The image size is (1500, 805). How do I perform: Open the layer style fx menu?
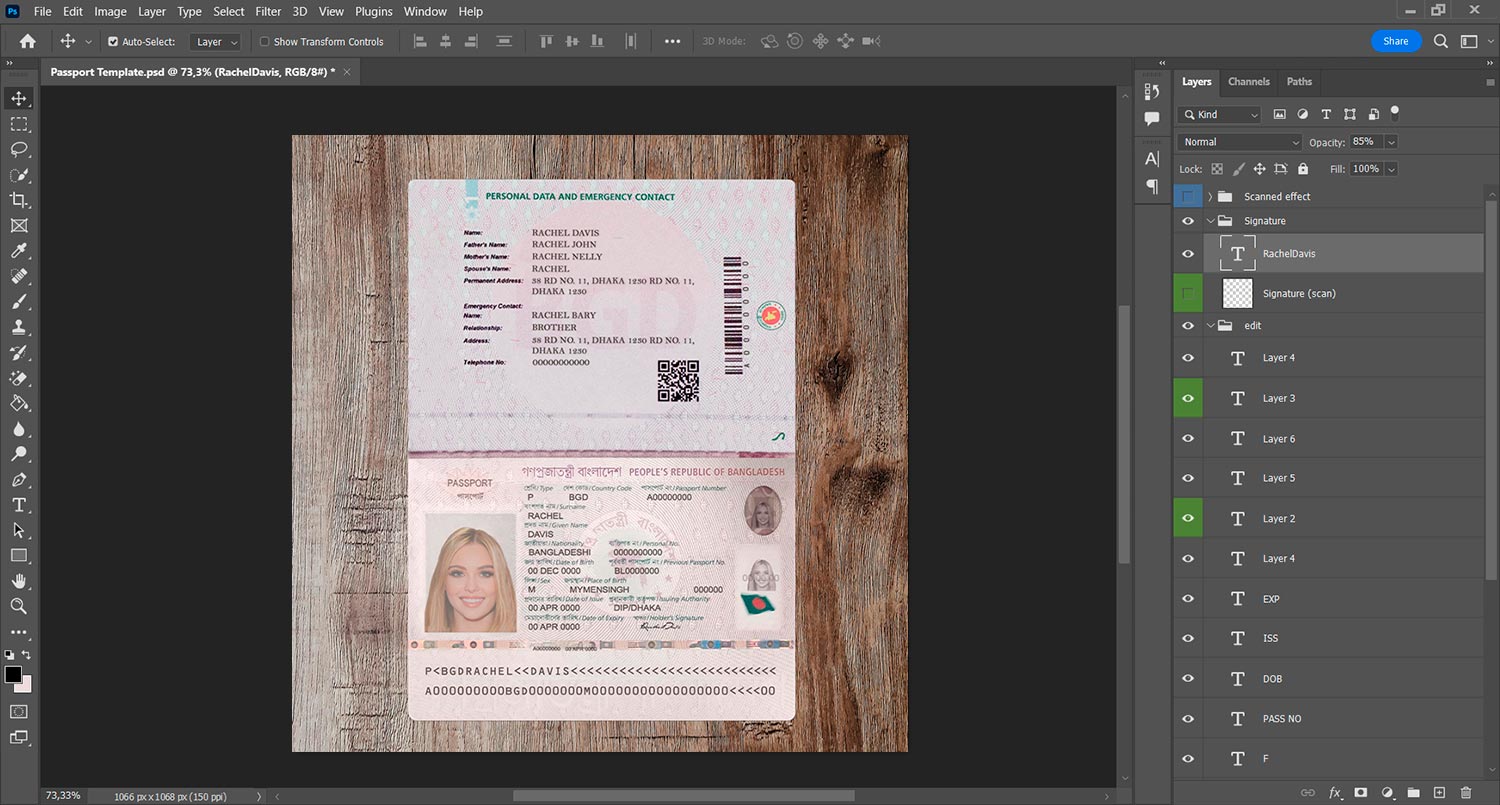1334,793
